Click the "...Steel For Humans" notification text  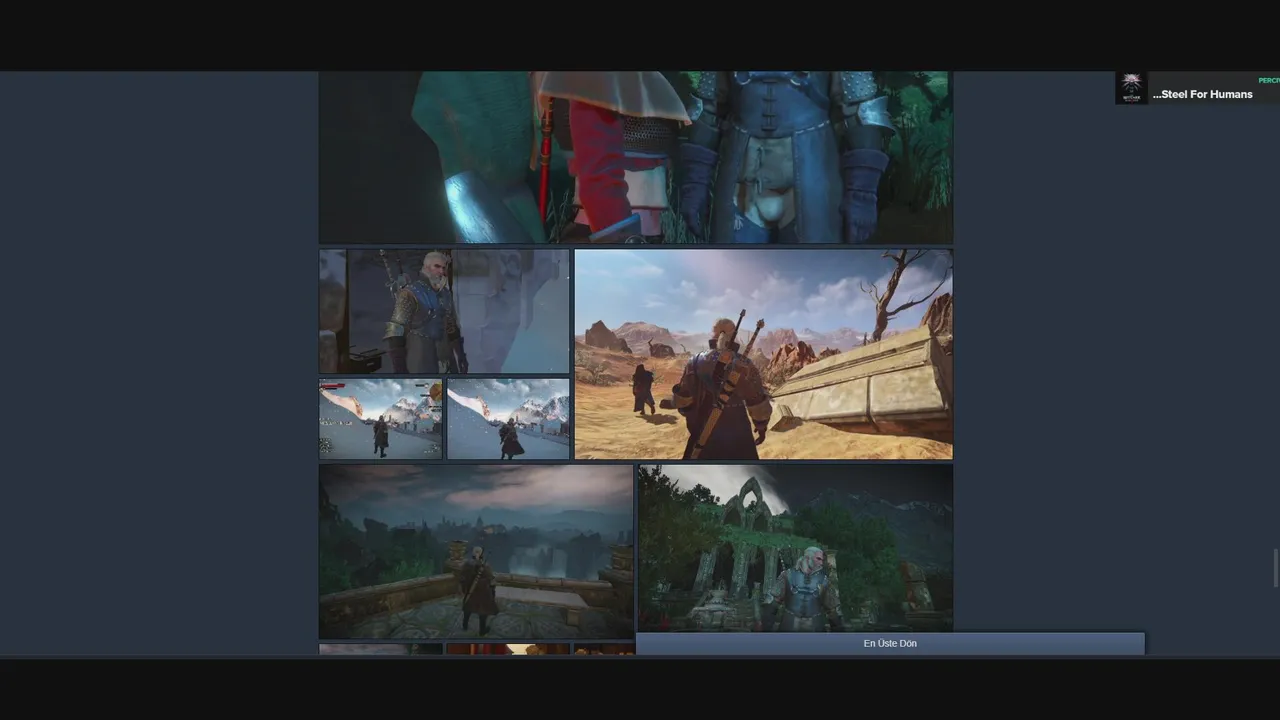[1202, 94]
